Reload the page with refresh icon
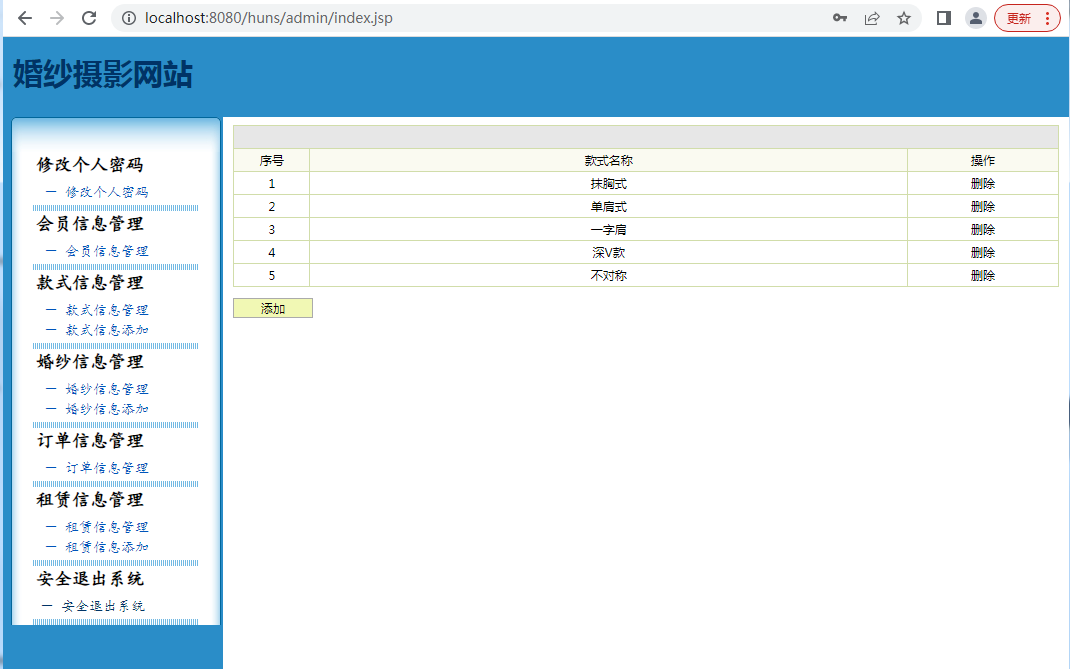This screenshot has height=669, width=1070. pyautogui.click(x=89, y=18)
